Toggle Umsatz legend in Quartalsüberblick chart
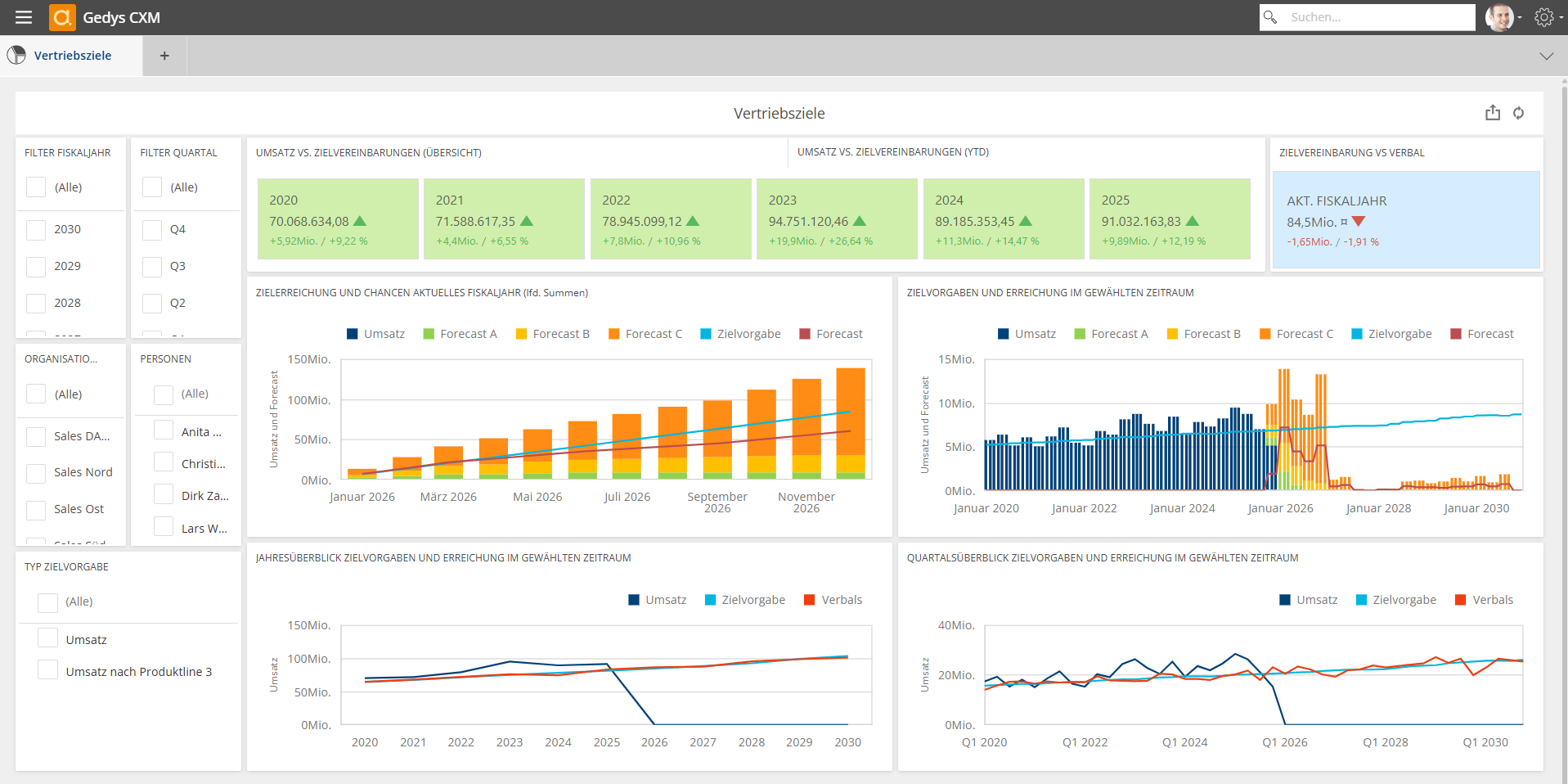This screenshot has width=1568, height=784. pos(1309,600)
